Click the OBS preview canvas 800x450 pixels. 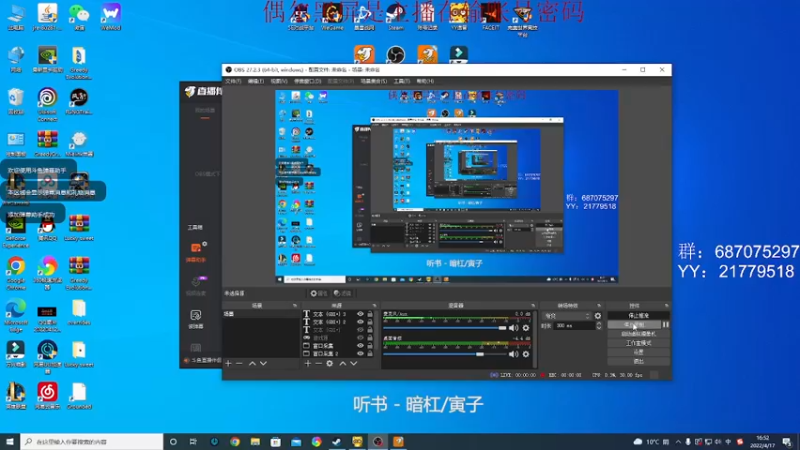tap(446, 187)
